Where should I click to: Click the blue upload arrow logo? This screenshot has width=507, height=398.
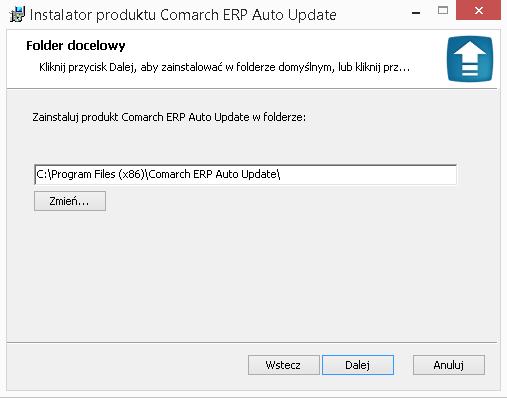[x=470, y=59]
